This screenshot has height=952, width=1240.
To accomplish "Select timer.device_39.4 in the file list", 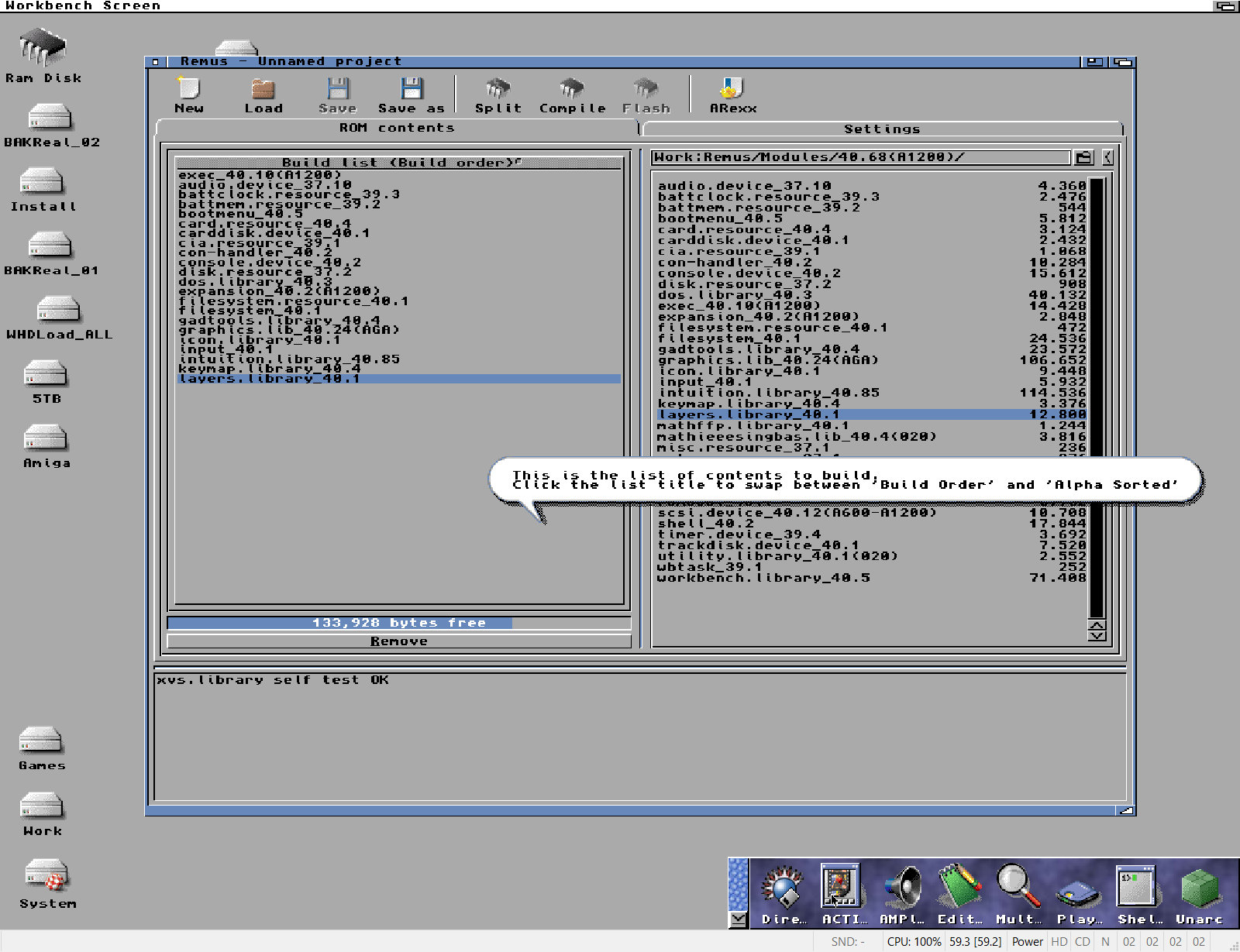I will tap(871, 534).
